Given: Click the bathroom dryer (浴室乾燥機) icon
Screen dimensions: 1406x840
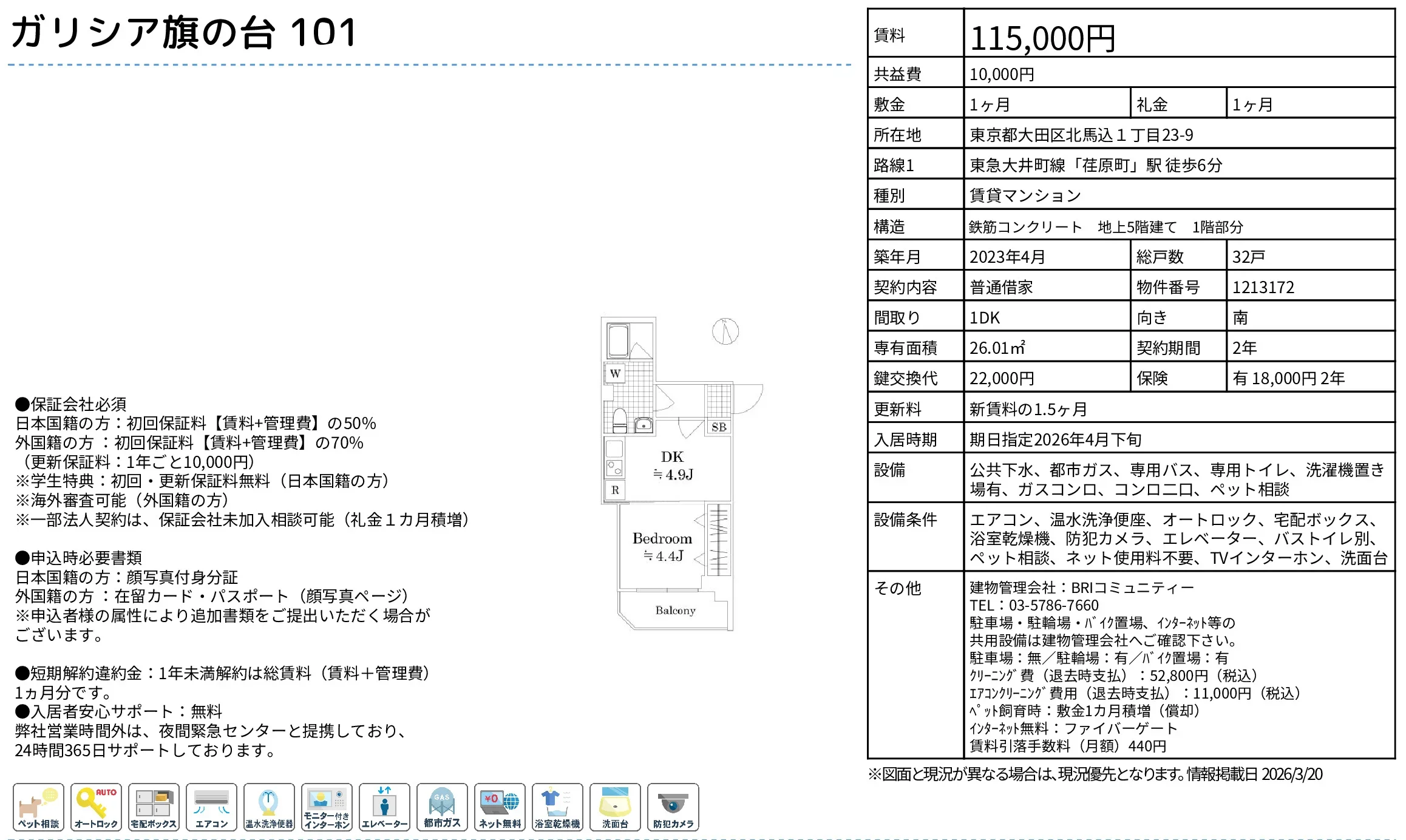Looking at the screenshot, I should point(557,807).
